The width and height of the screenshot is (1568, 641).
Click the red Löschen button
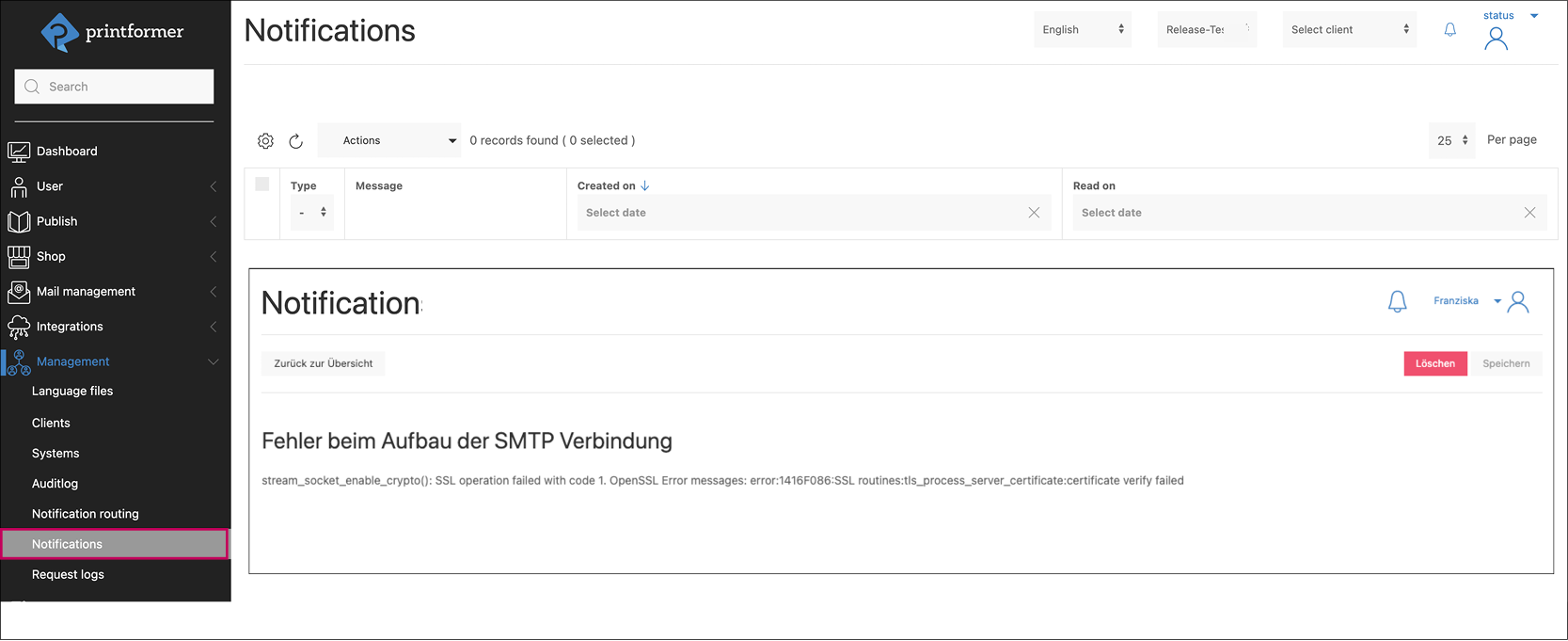1434,363
